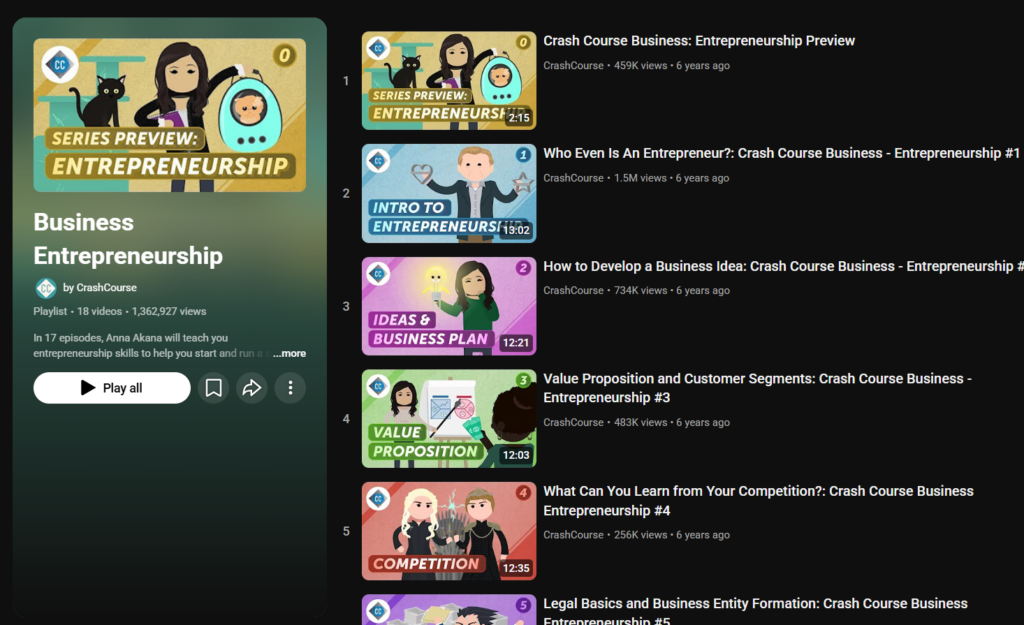Click the '256K views • 6 years ago' text
The image size is (1024, 625).
point(672,534)
